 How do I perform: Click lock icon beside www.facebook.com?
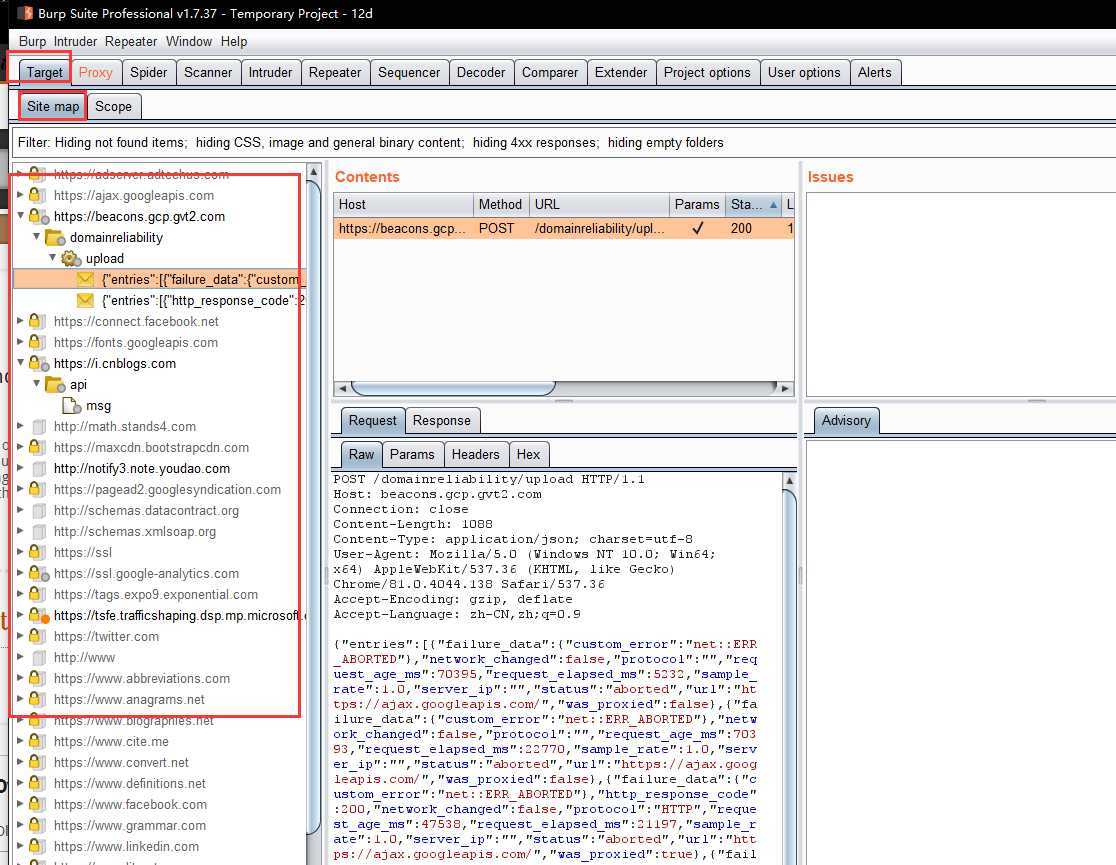coord(37,804)
